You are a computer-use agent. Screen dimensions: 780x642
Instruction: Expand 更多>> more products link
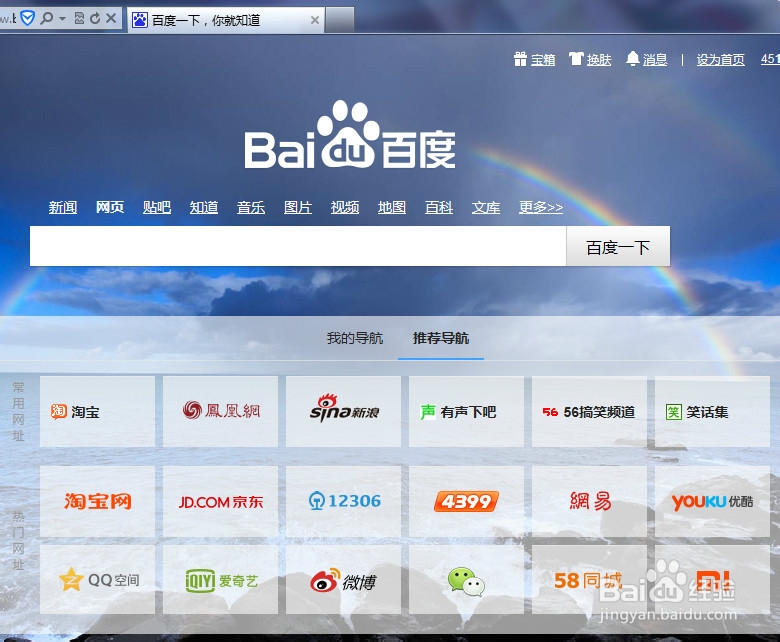point(541,207)
